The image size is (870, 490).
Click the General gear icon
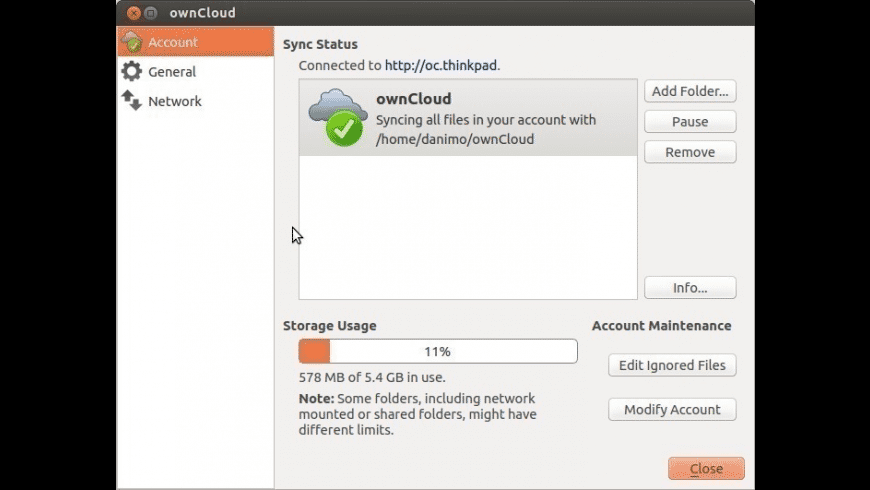(131, 71)
